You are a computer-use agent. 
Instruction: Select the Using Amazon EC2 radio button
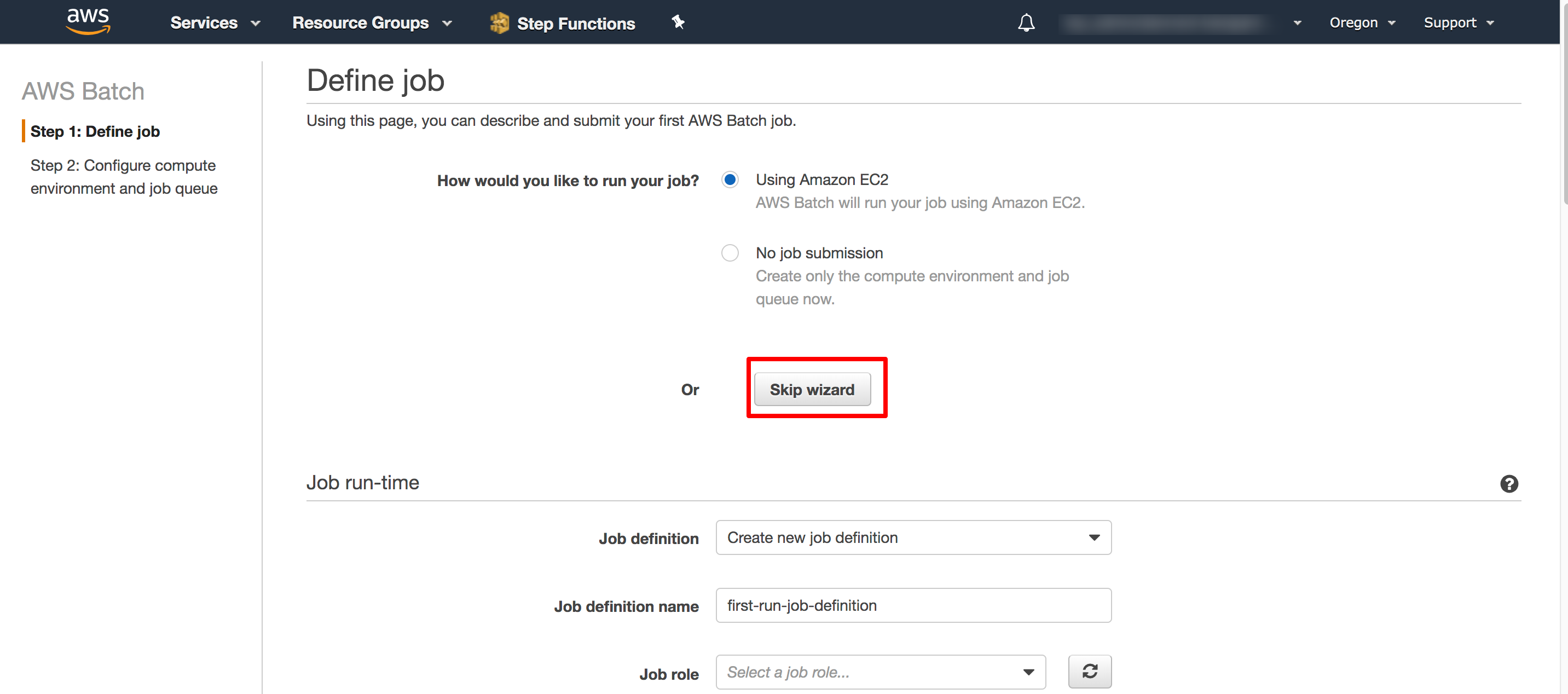point(730,180)
